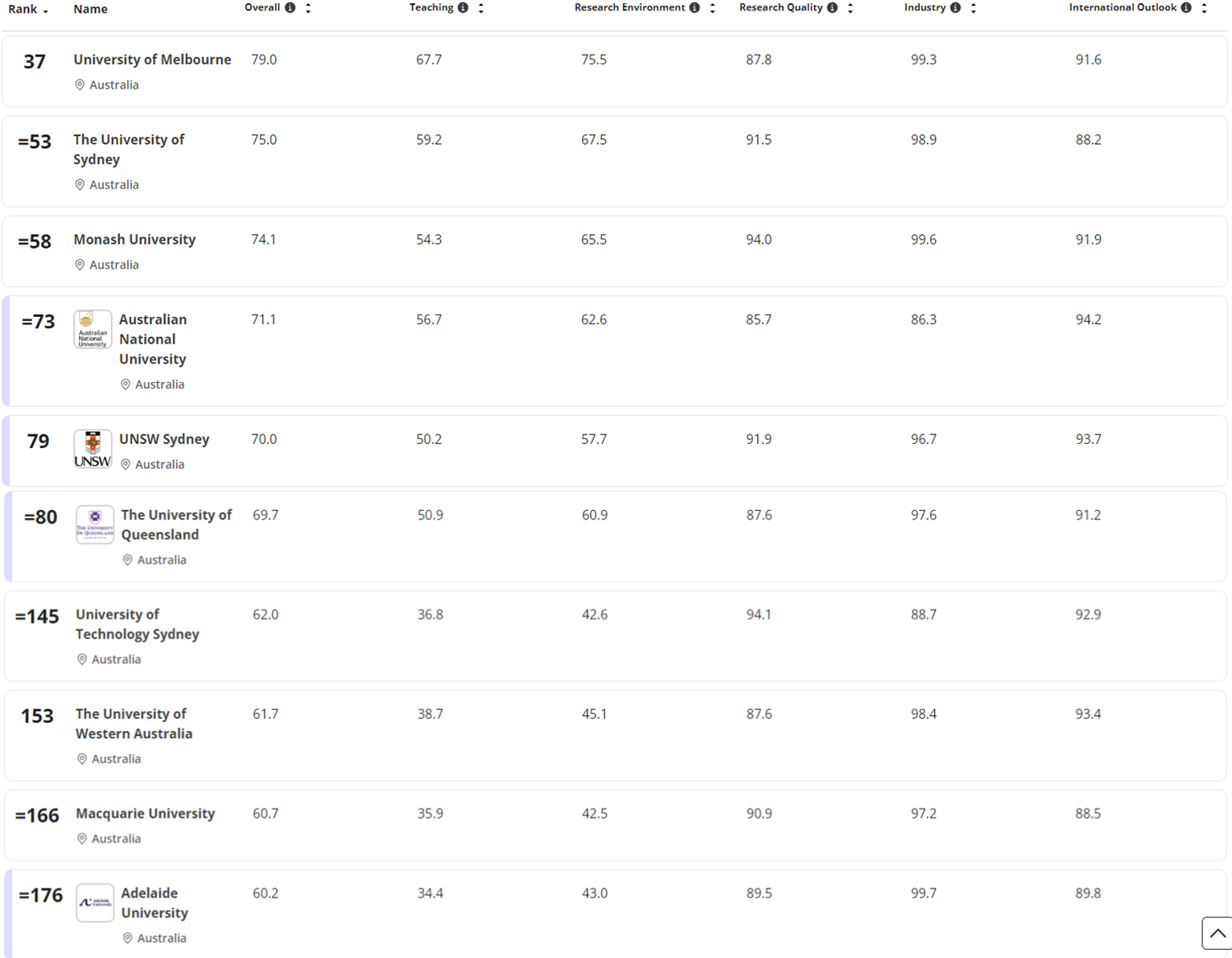Click the Name column header
The image size is (1232, 958).
click(90, 10)
